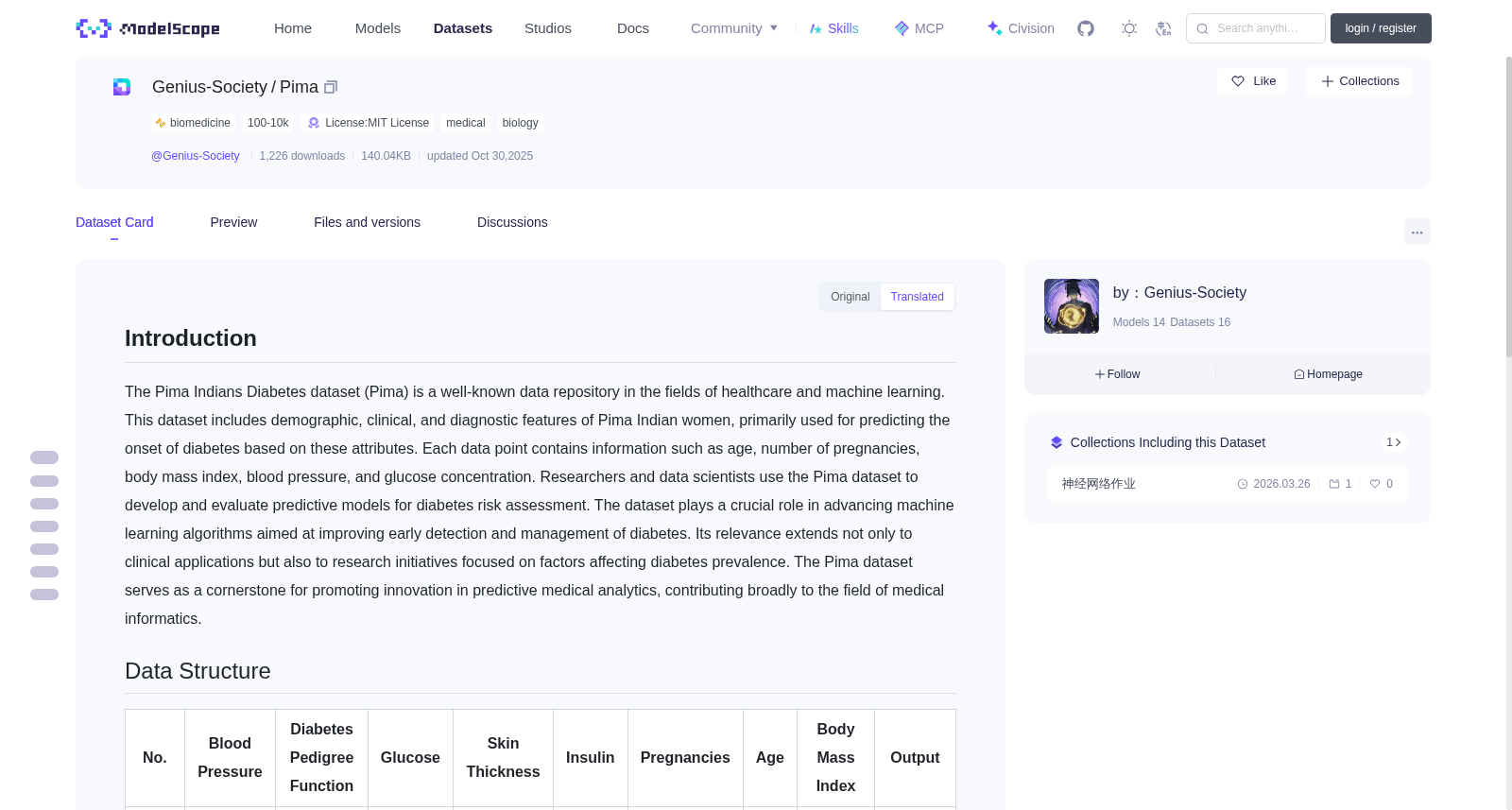
Task: Follow the Genius-Society author
Action: 1118,374
